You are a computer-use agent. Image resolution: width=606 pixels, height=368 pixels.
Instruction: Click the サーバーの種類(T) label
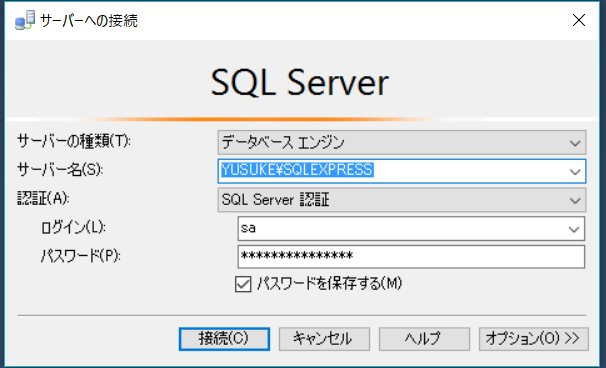click(74, 141)
